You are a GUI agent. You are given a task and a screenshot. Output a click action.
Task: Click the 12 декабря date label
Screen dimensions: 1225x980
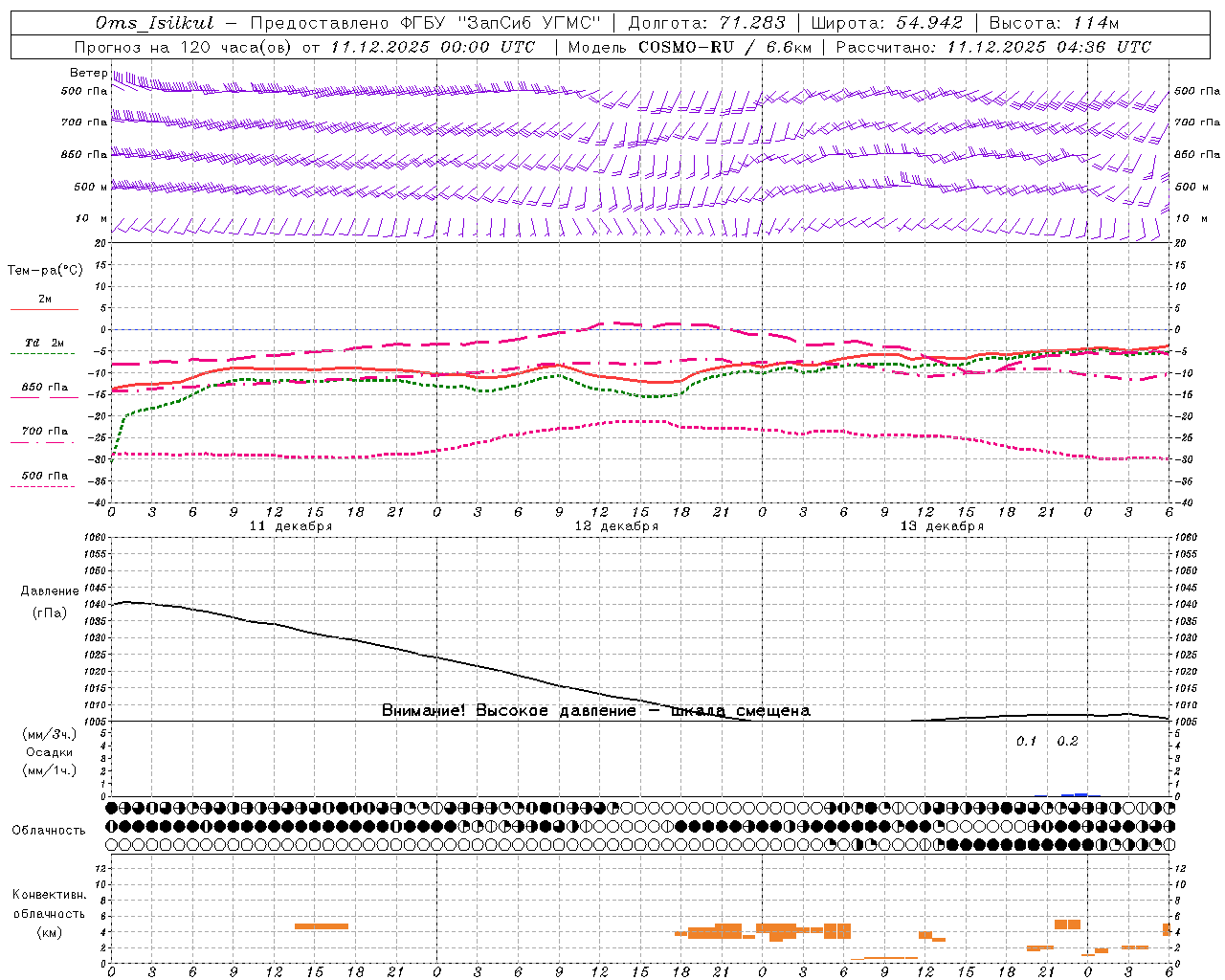(x=616, y=526)
